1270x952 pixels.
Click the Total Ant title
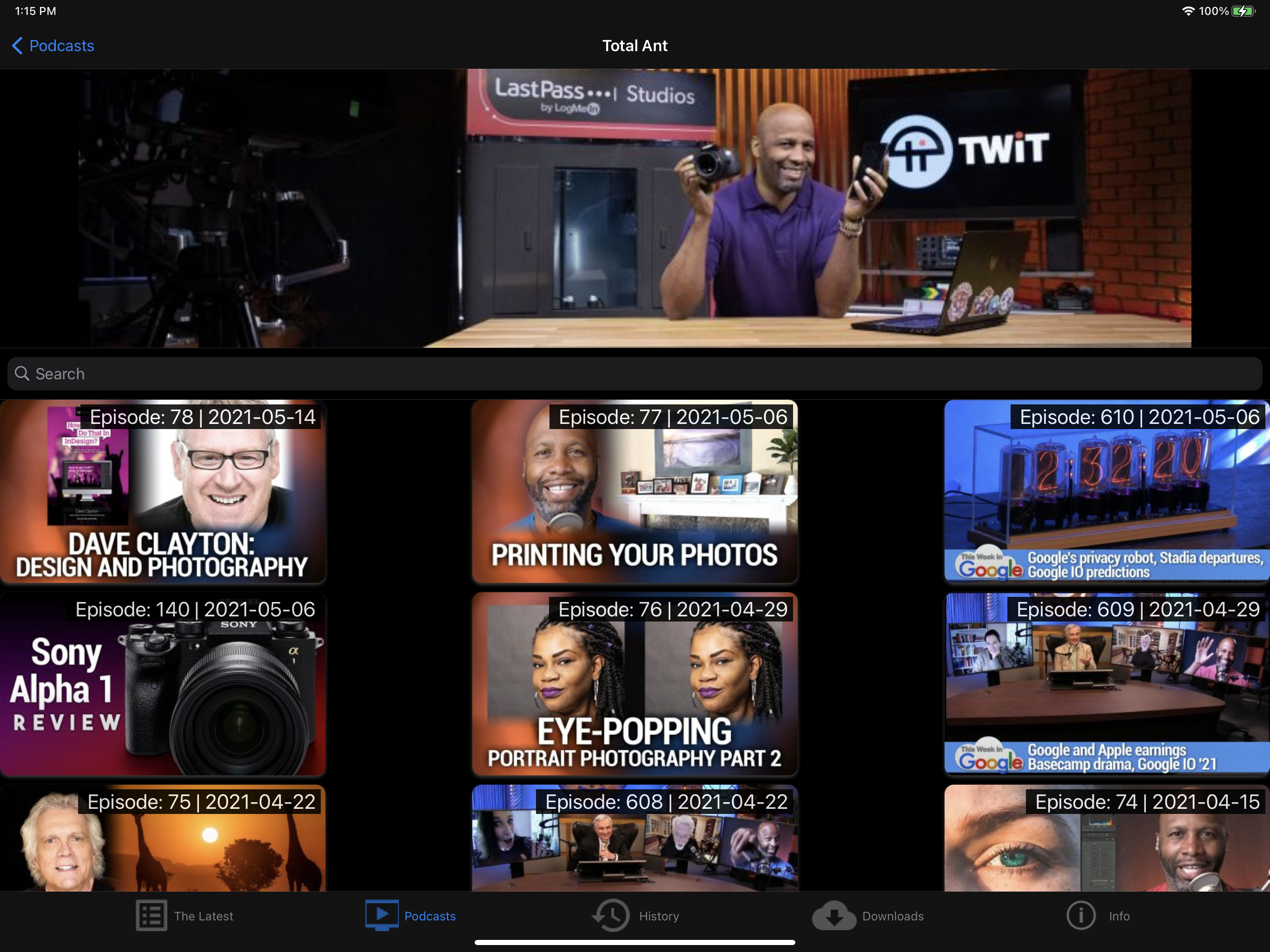[635, 46]
